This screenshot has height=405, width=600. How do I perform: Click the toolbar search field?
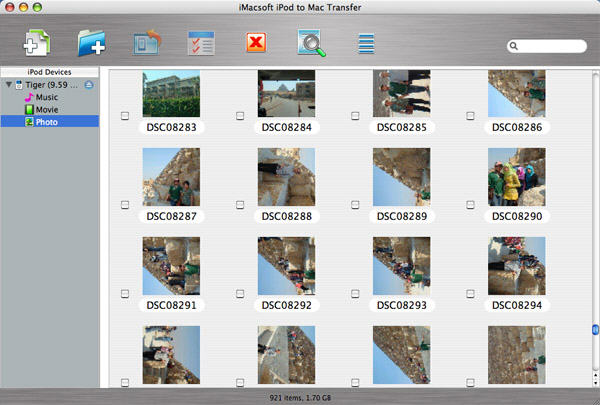click(x=547, y=46)
